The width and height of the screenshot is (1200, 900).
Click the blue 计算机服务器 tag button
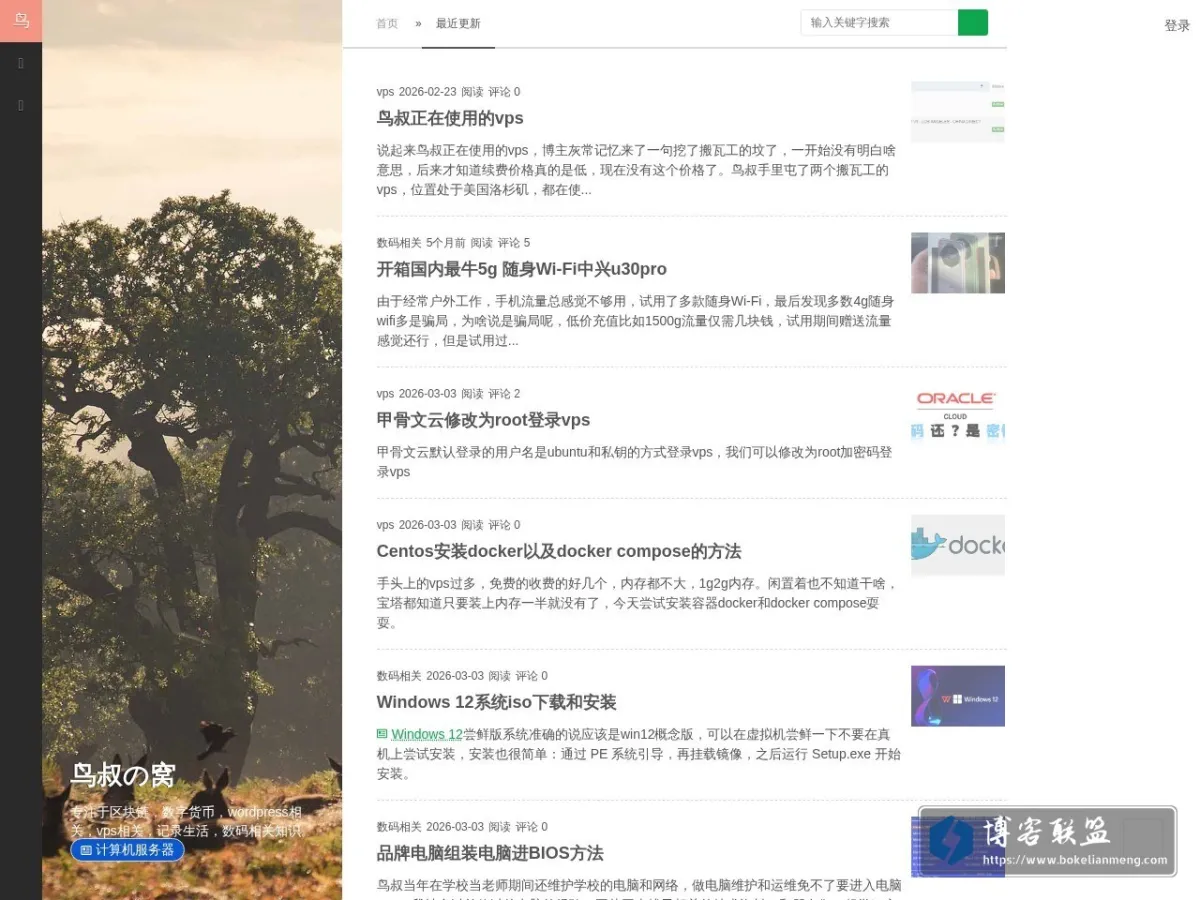127,850
